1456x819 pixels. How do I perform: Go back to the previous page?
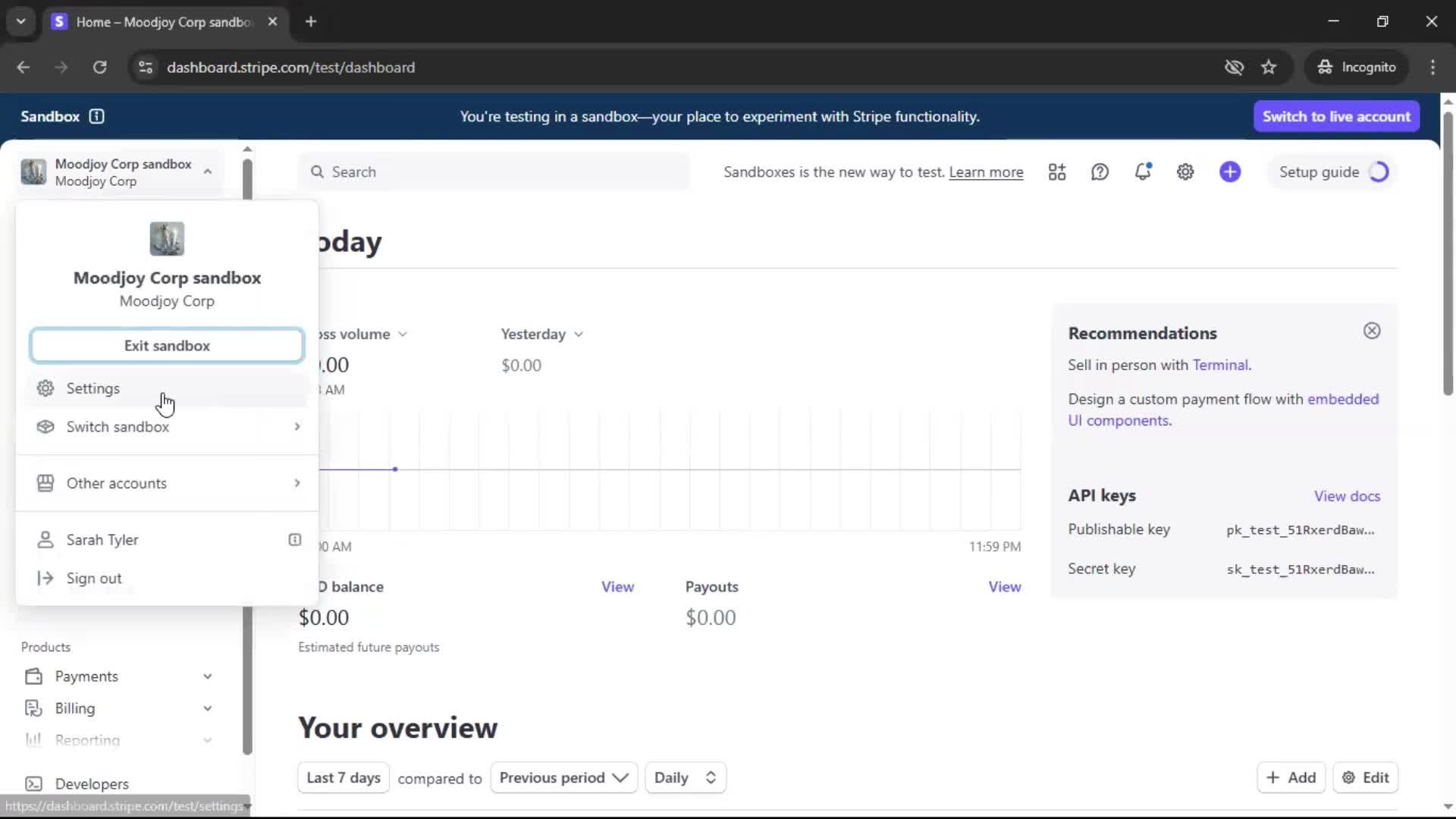(23, 67)
